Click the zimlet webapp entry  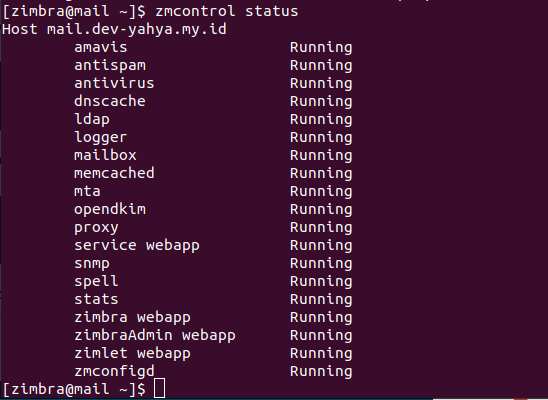pyautogui.click(x=132, y=354)
